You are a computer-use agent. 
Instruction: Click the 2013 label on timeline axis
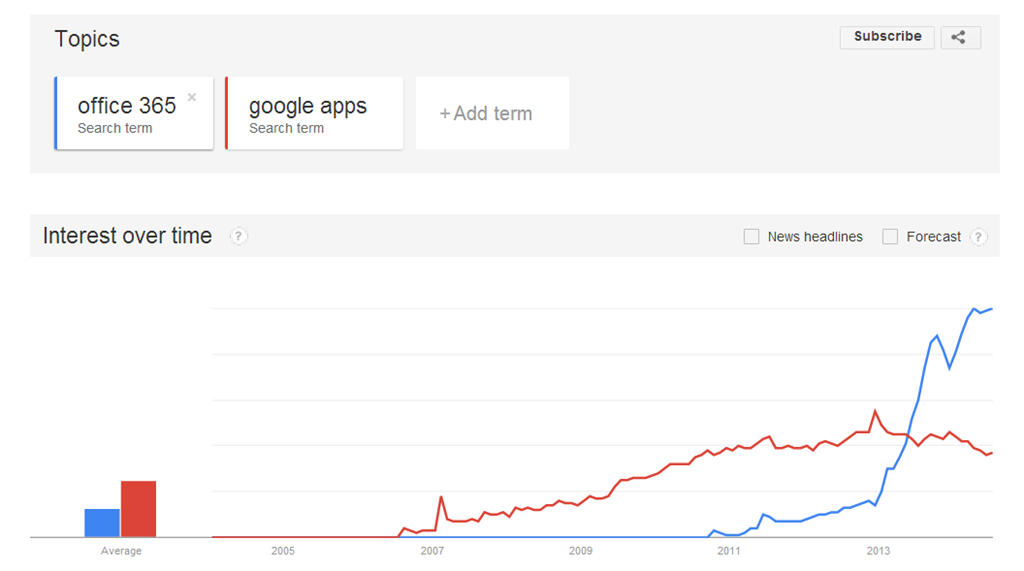(877, 551)
